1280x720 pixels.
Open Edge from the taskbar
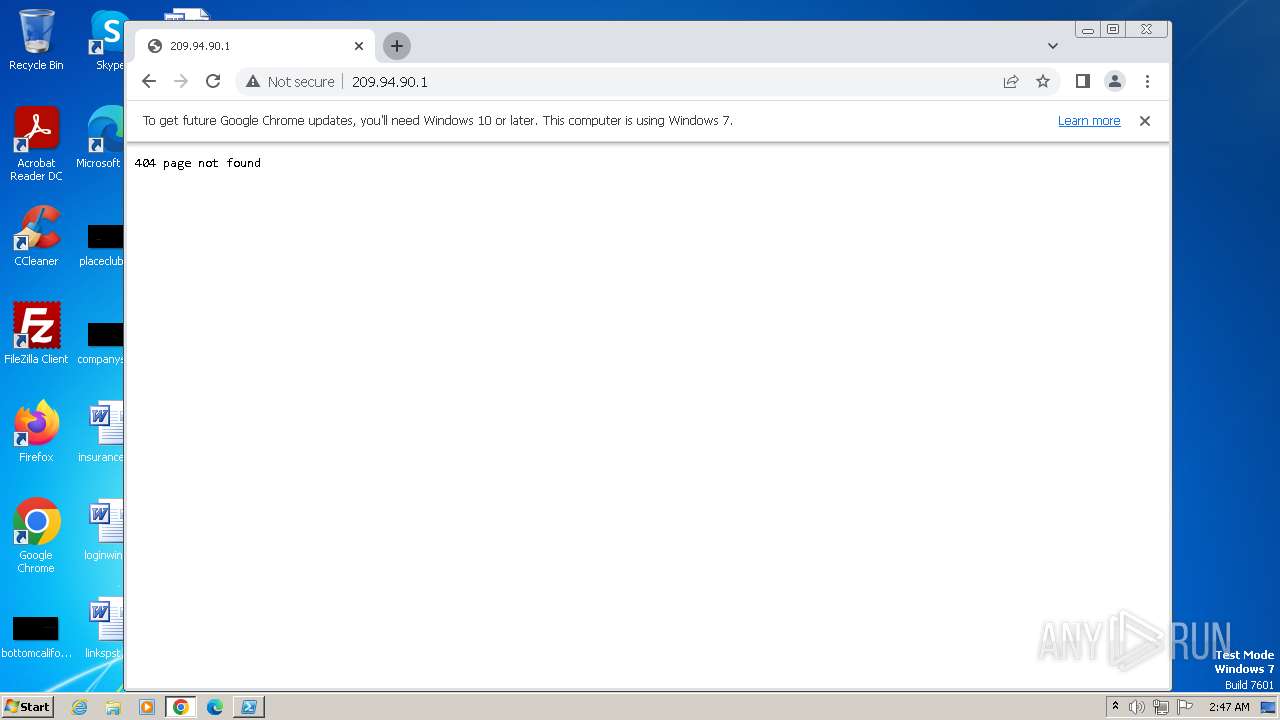coord(215,707)
